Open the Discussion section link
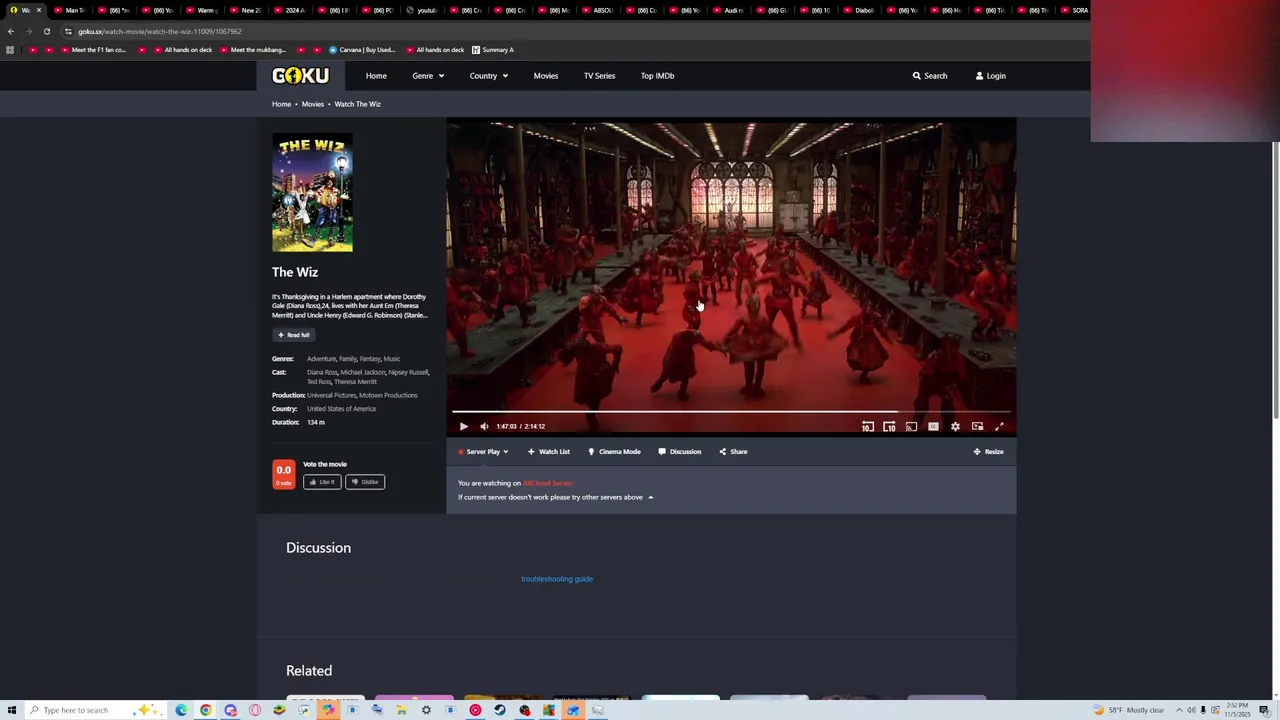The height and width of the screenshot is (720, 1280). pyautogui.click(x=680, y=451)
